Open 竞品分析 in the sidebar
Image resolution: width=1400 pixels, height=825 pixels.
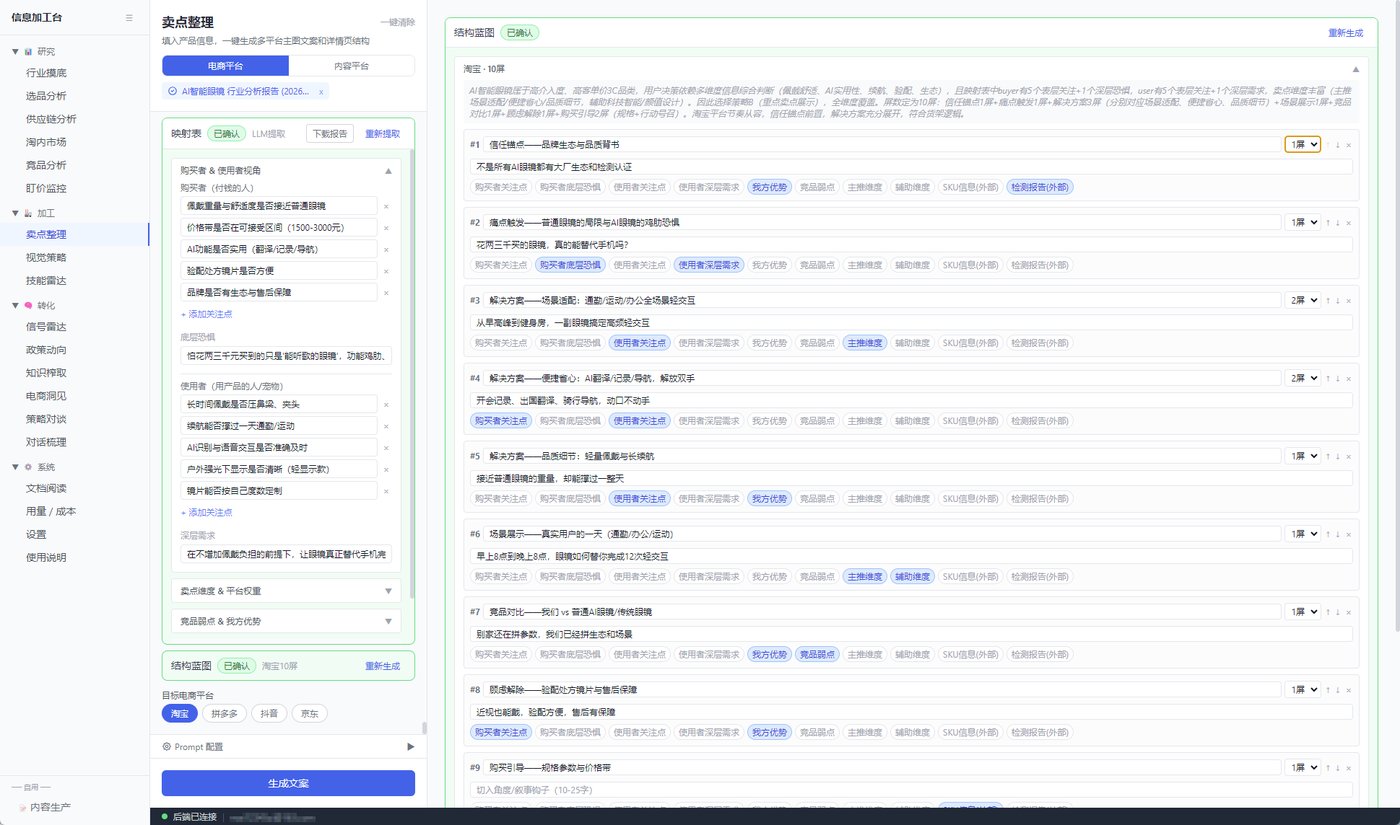pyautogui.click(x=47, y=165)
